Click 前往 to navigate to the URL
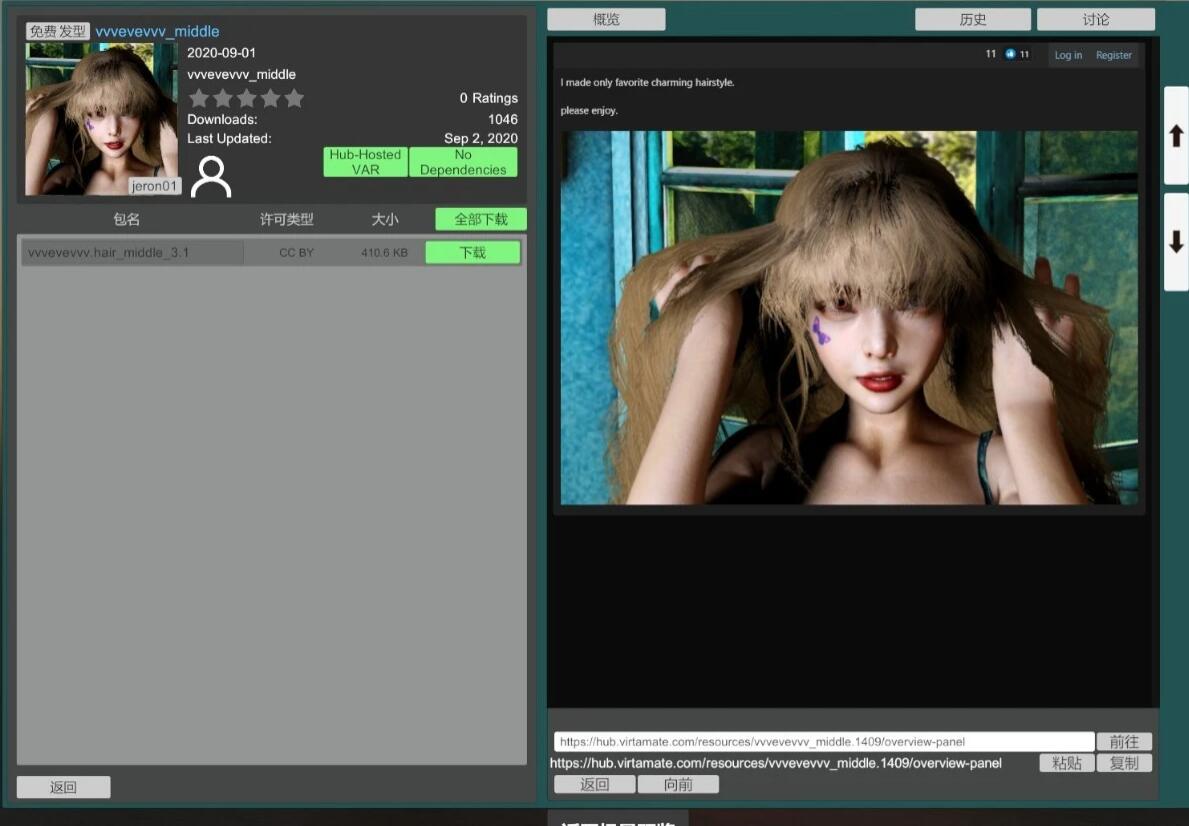 pyautogui.click(x=1124, y=741)
